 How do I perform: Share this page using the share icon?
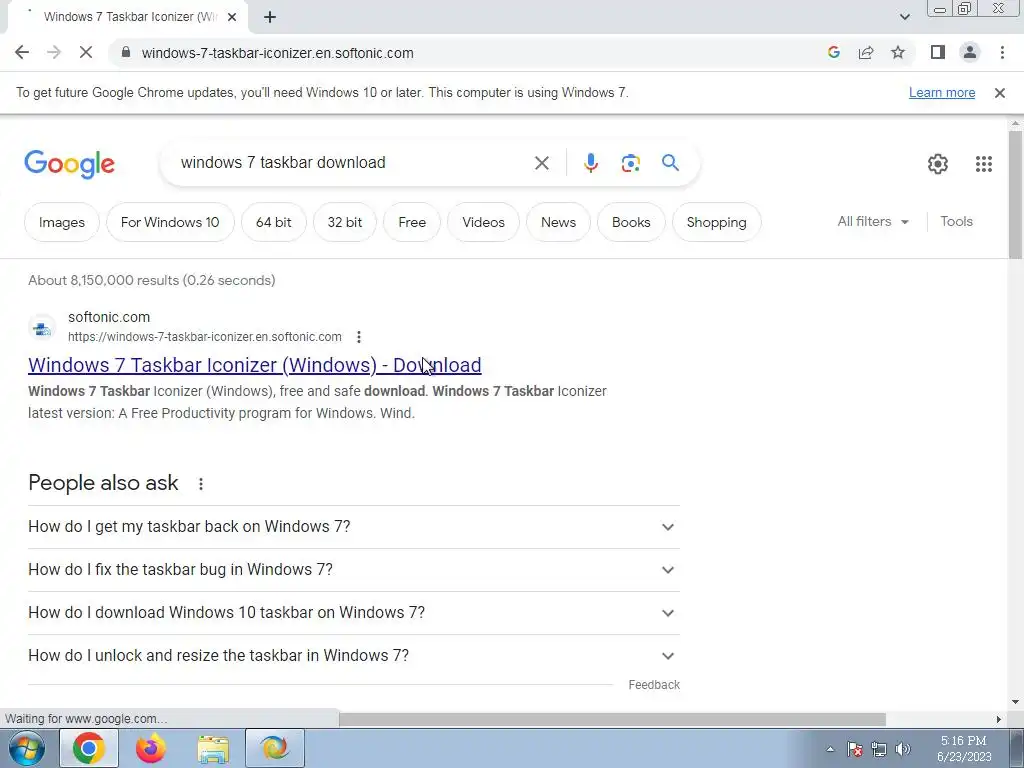point(866,53)
